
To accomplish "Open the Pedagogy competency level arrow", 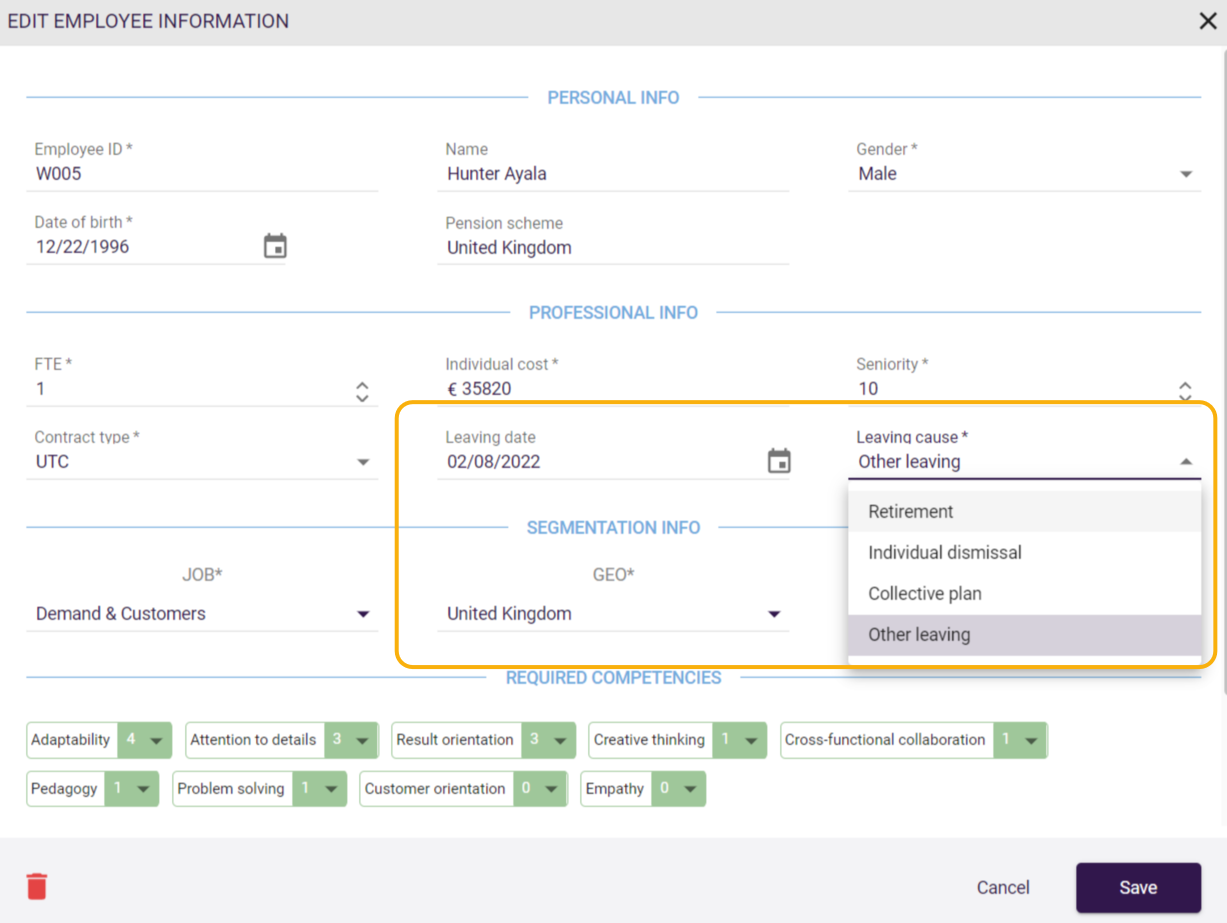I will pyautogui.click(x=143, y=789).
